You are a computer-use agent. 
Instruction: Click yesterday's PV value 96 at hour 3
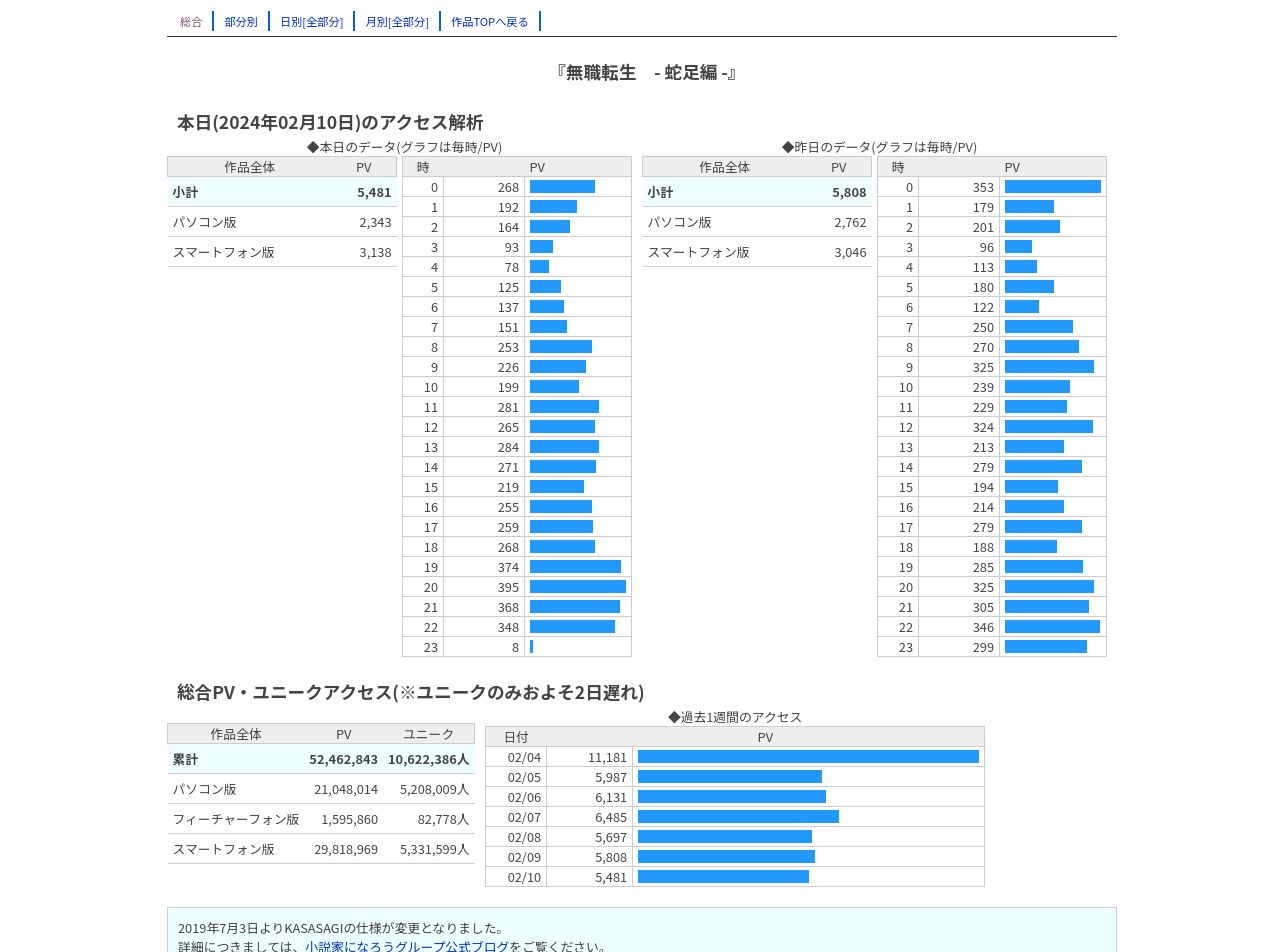987,247
